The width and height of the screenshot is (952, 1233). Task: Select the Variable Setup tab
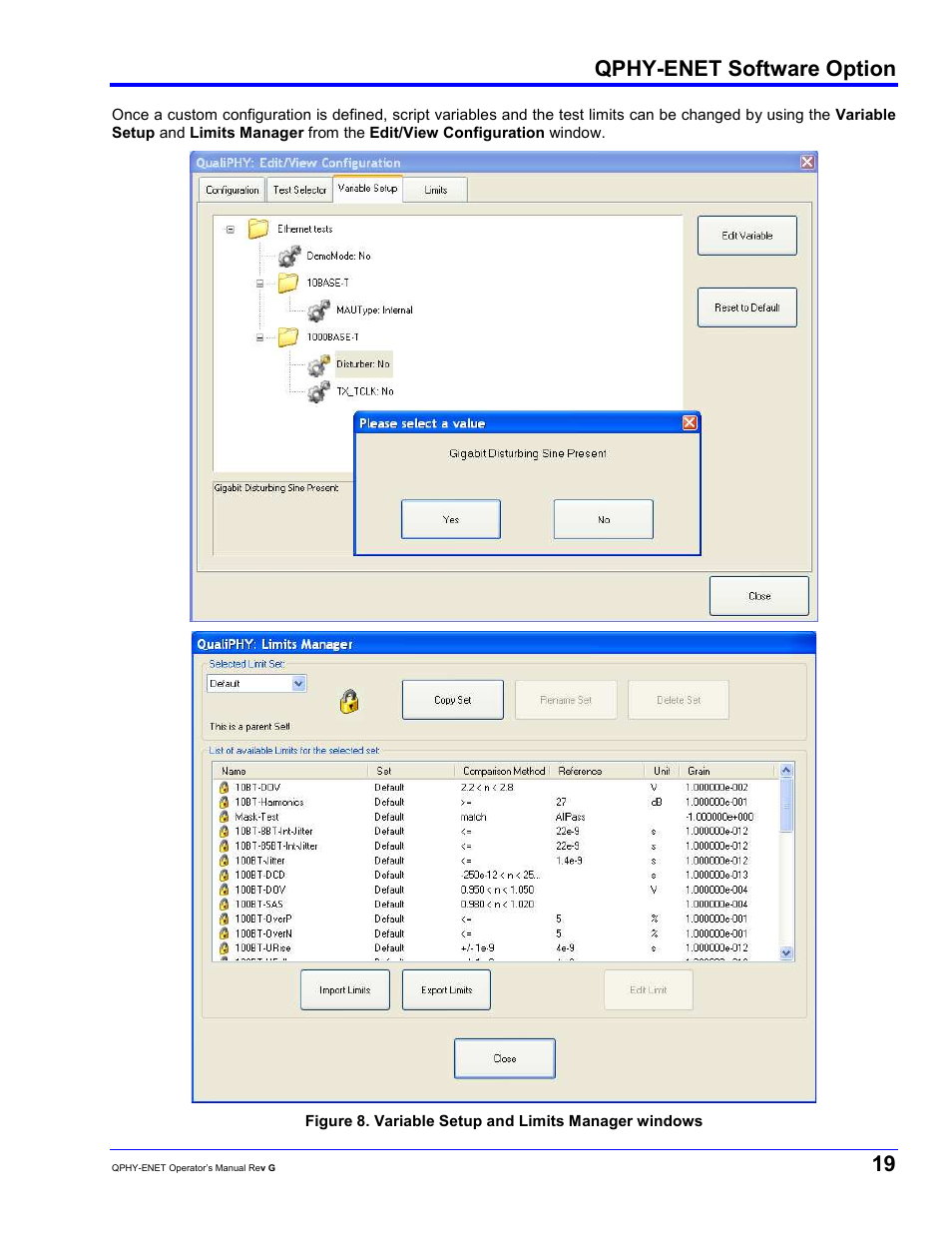367,188
